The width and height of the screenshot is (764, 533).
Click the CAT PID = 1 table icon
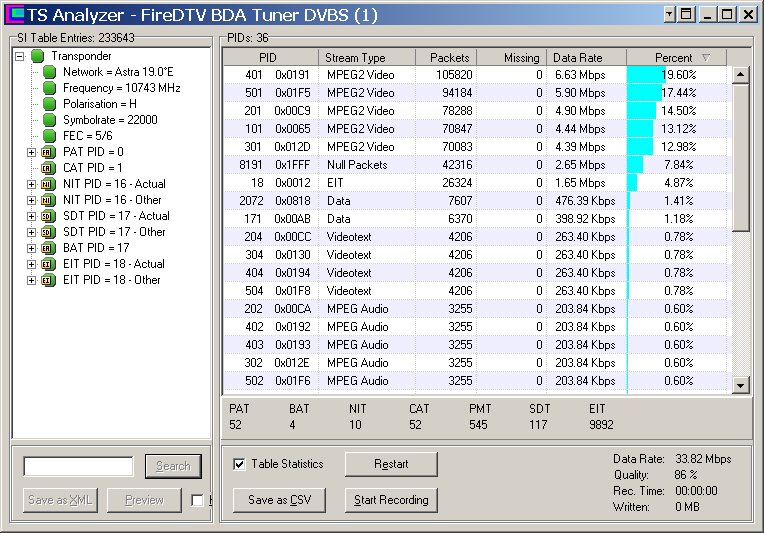pyautogui.click(x=47, y=168)
